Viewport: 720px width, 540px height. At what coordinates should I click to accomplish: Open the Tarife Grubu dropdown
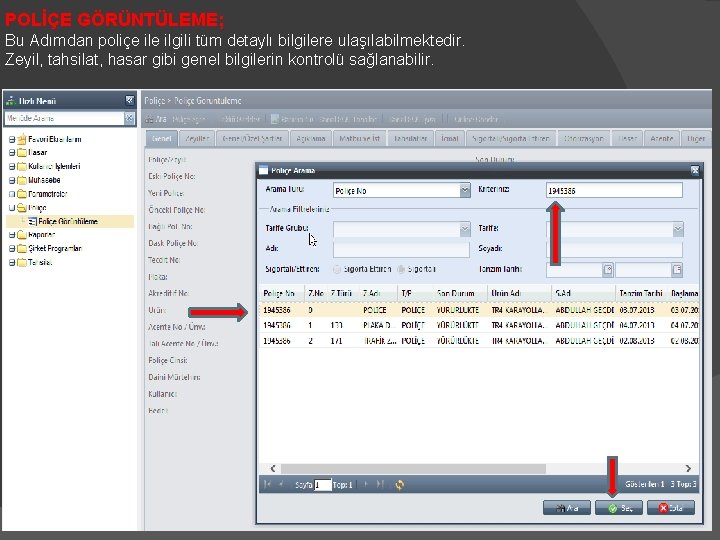point(465,229)
